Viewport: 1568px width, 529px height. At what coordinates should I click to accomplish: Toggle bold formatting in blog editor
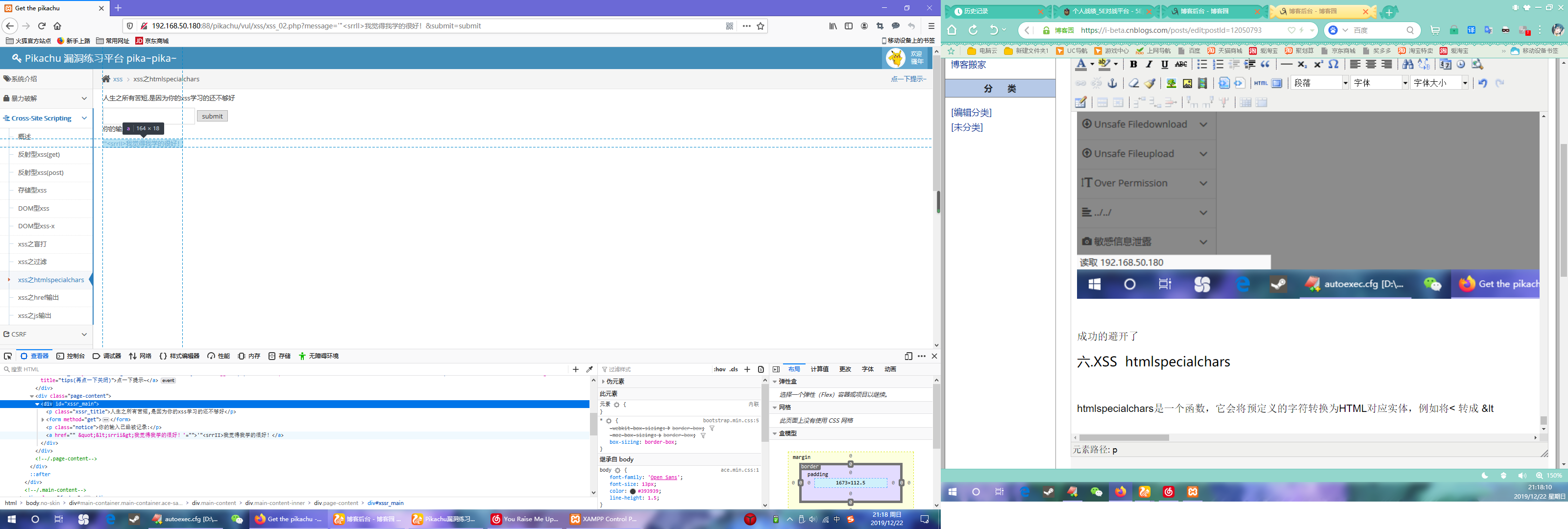(1133, 65)
